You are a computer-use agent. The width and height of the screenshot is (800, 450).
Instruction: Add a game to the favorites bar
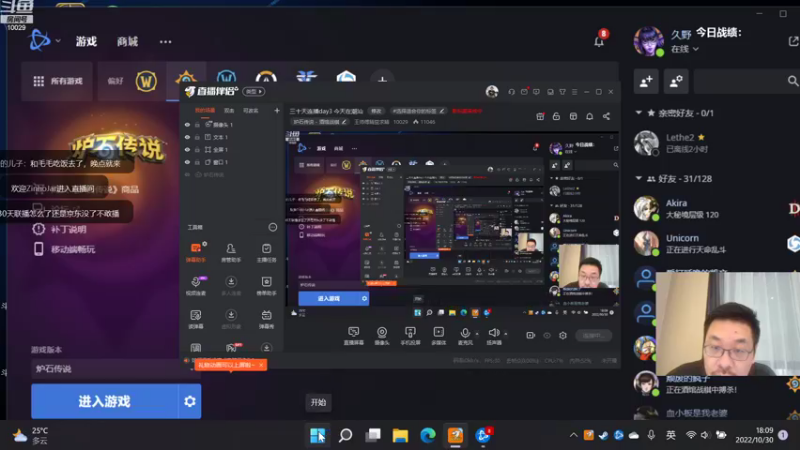click(382, 79)
